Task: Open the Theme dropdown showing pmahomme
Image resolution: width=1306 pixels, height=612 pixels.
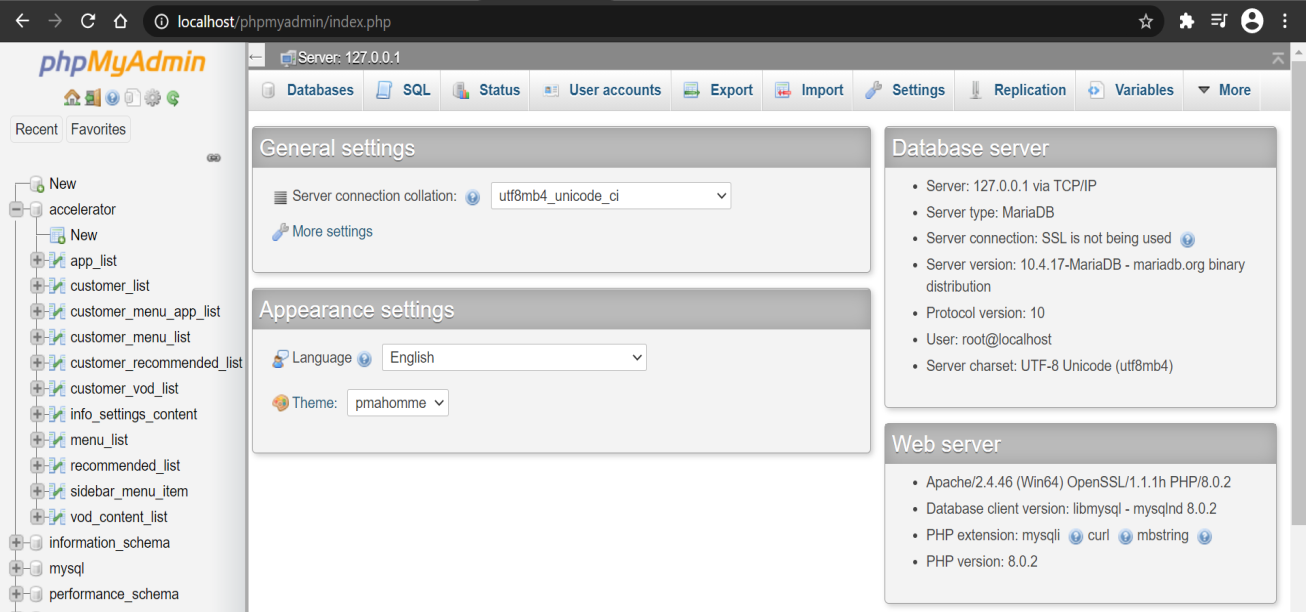Action: 397,403
